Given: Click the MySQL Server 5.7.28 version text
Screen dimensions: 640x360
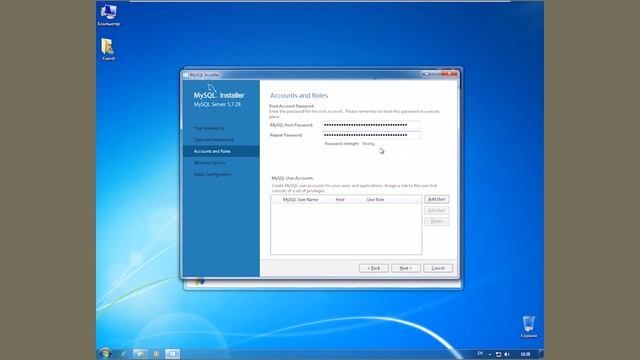Looking at the screenshot, I should 217,104.
